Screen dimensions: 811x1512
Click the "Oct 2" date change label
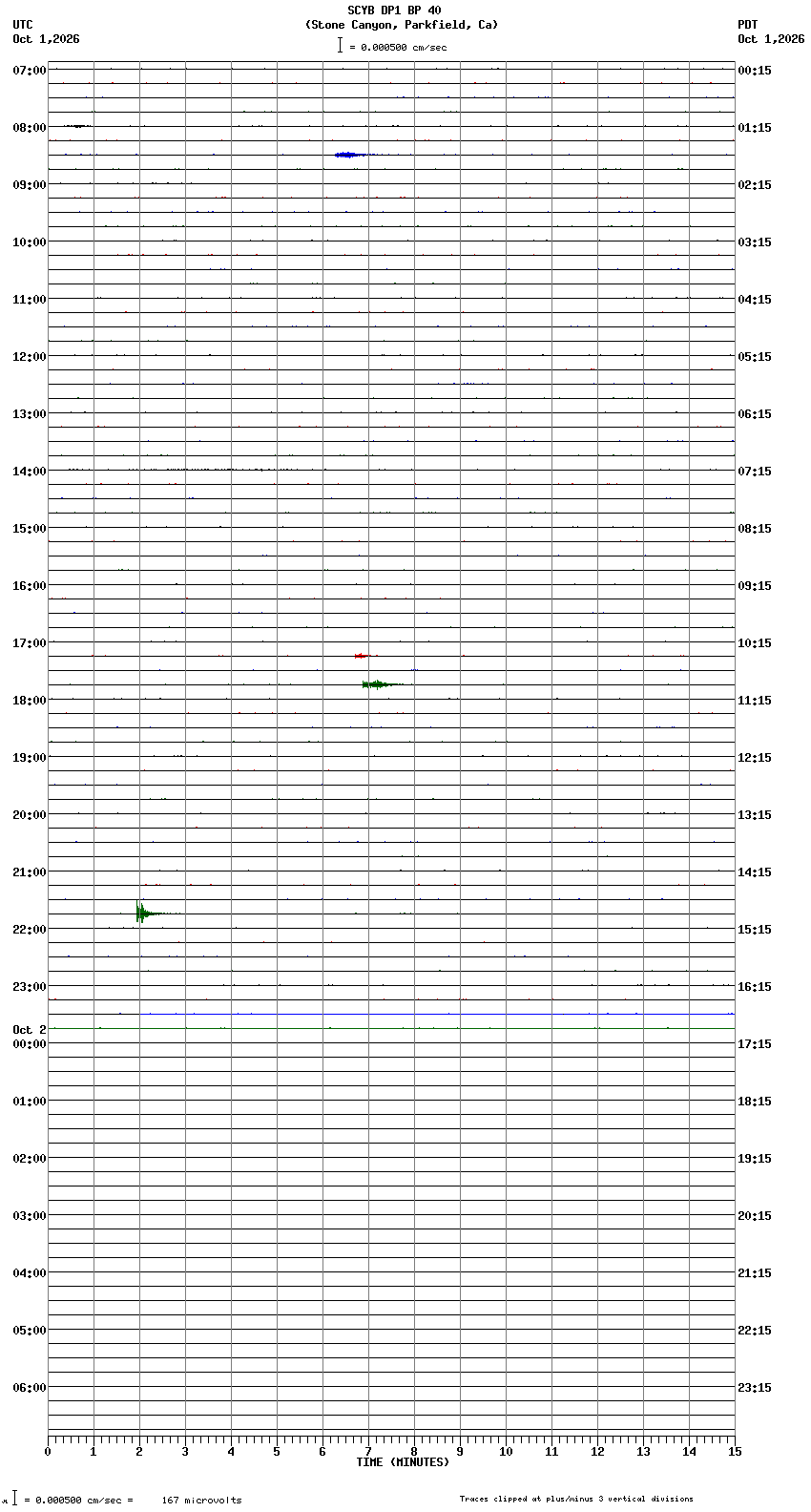coord(30,1030)
